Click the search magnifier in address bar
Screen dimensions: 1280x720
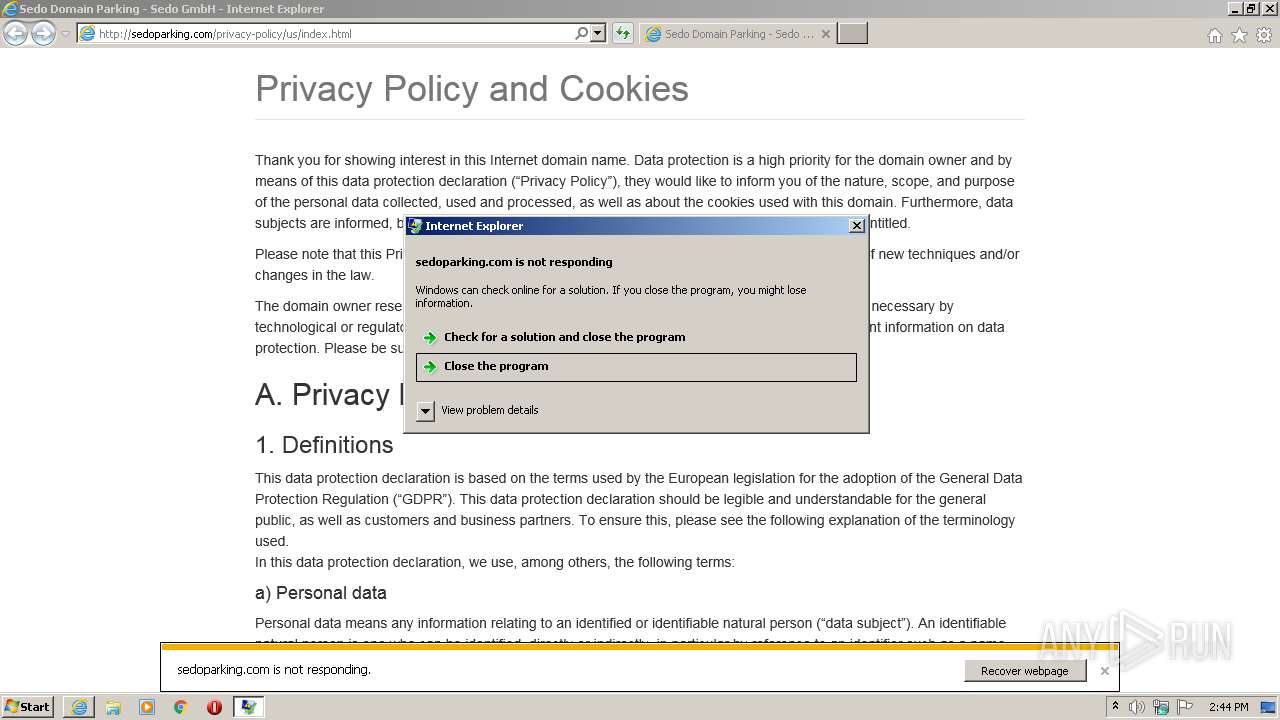[x=582, y=34]
